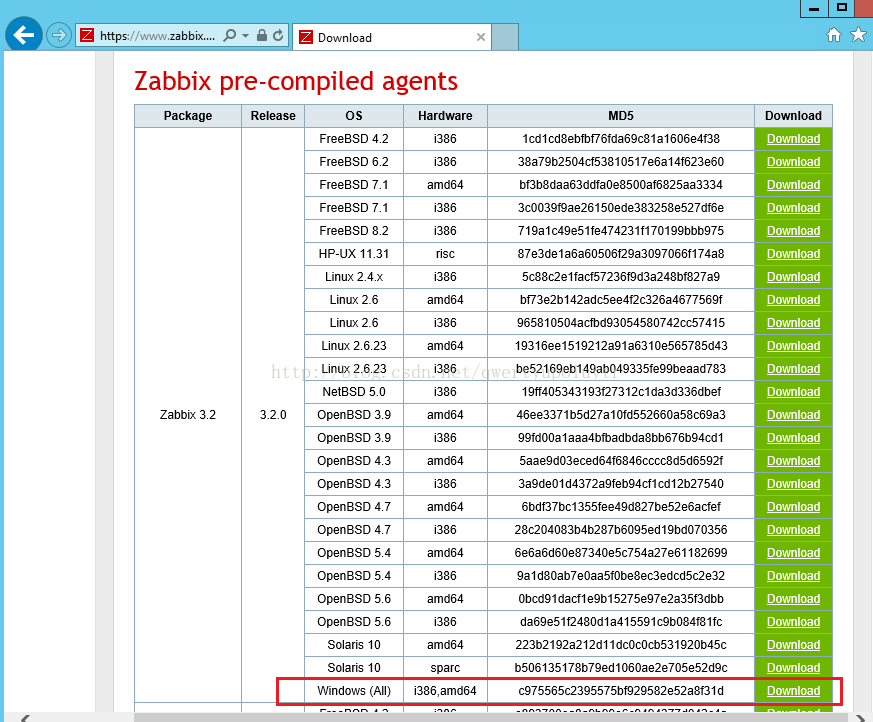
Task: Click the Release column header
Action: click(x=273, y=116)
